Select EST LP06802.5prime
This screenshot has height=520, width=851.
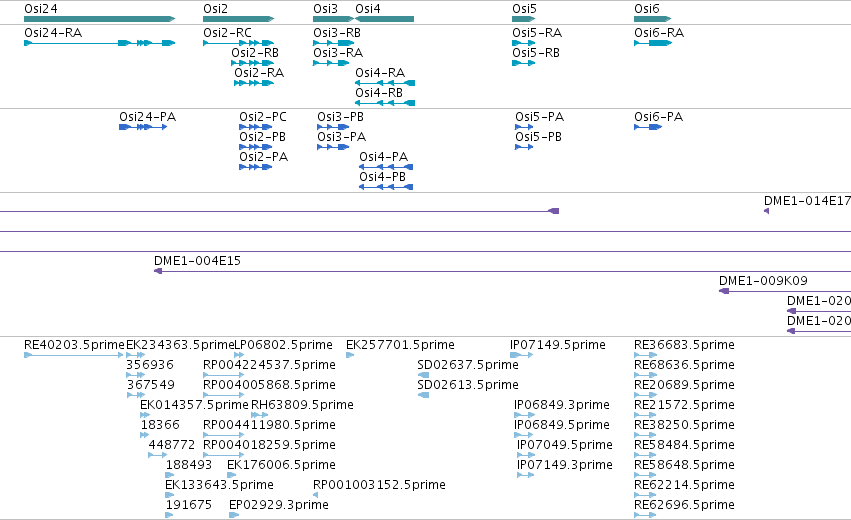click(x=239, y=356)
